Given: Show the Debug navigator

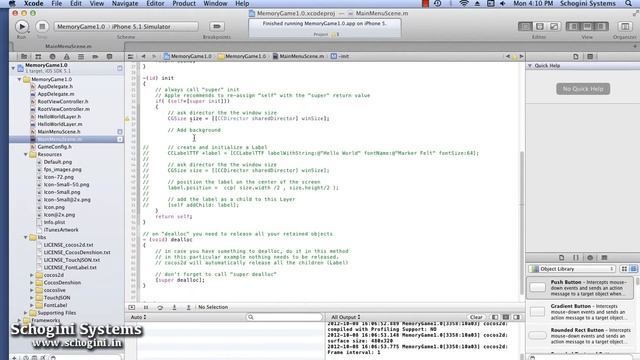Looking at the screenshot, I should point(81,57).
